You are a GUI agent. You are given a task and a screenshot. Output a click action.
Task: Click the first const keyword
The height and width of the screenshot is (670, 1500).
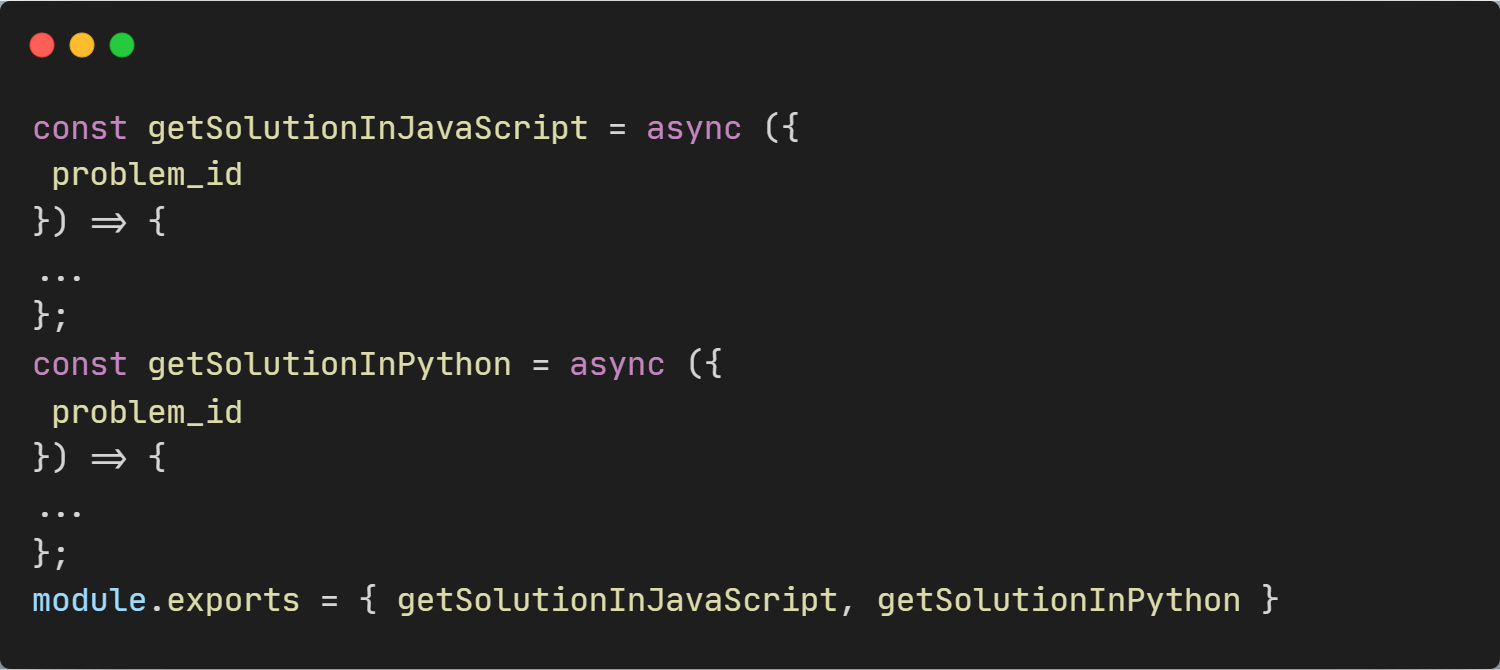(80, 128)
